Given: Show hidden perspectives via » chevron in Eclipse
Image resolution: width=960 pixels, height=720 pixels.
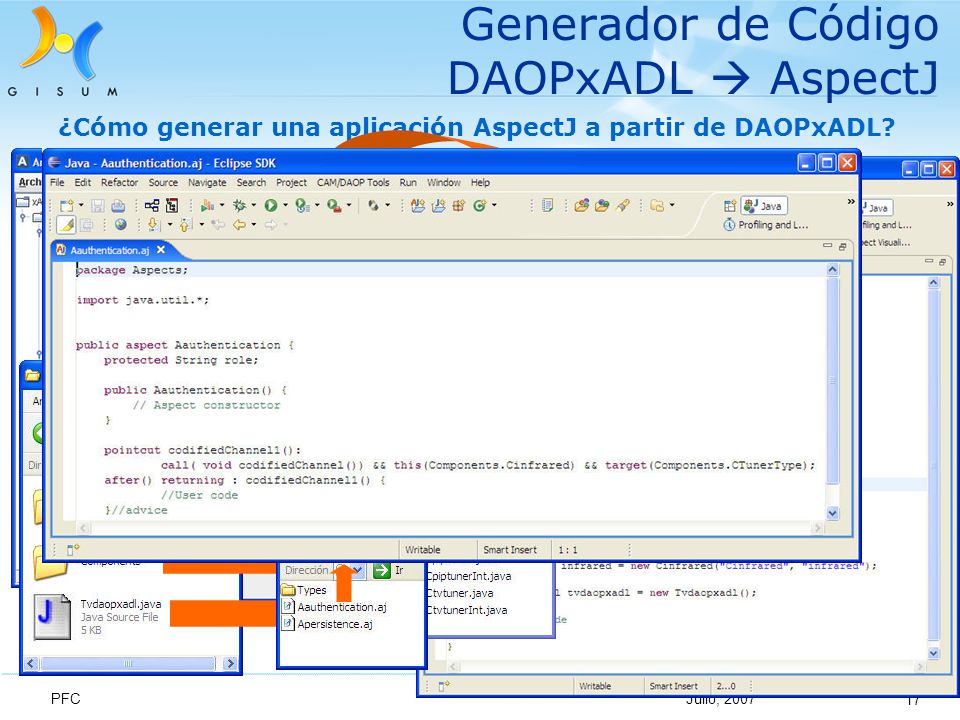Looking at the screenshot, I should (x=850, y=201).
